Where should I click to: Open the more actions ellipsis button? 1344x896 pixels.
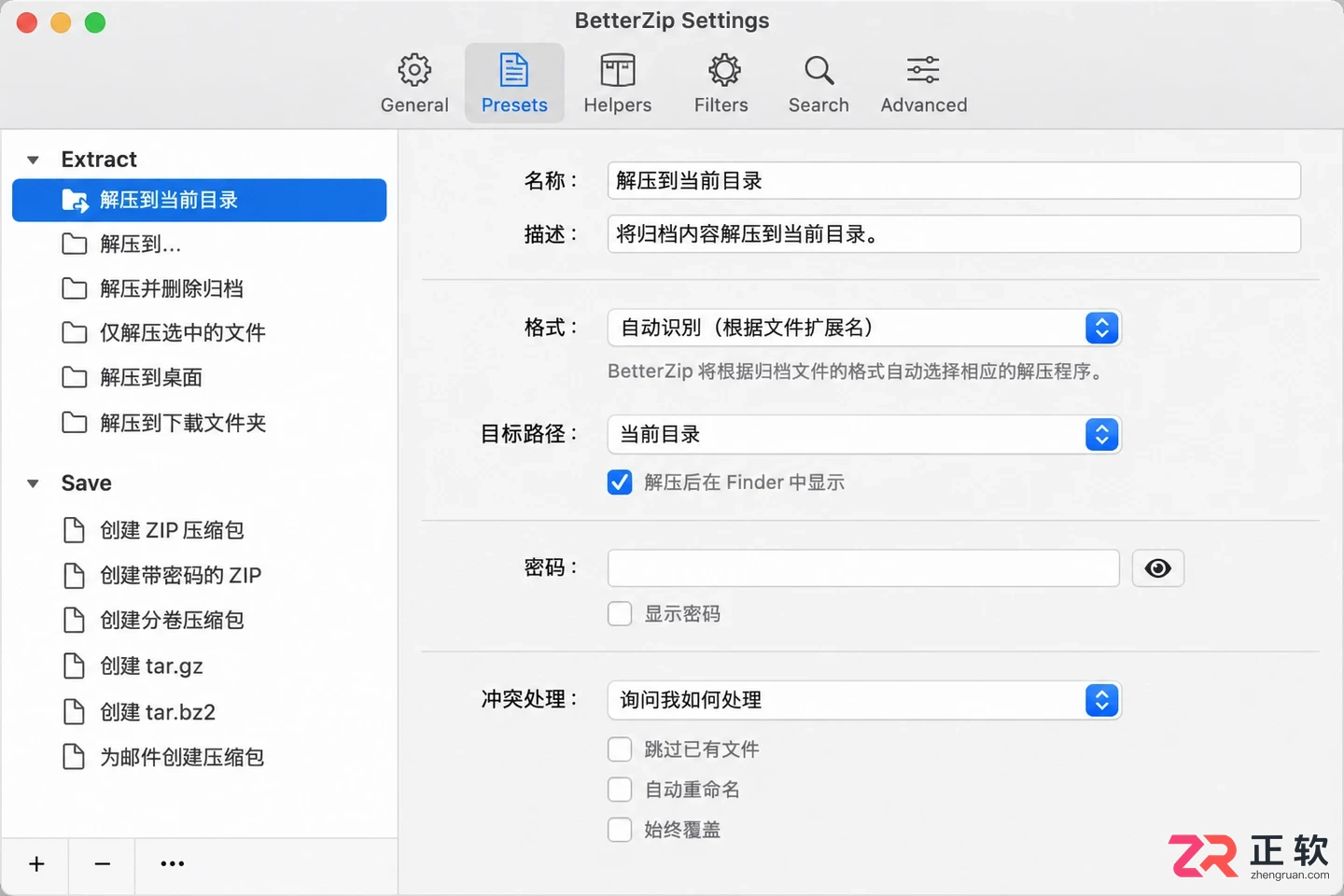pos(173,864)
